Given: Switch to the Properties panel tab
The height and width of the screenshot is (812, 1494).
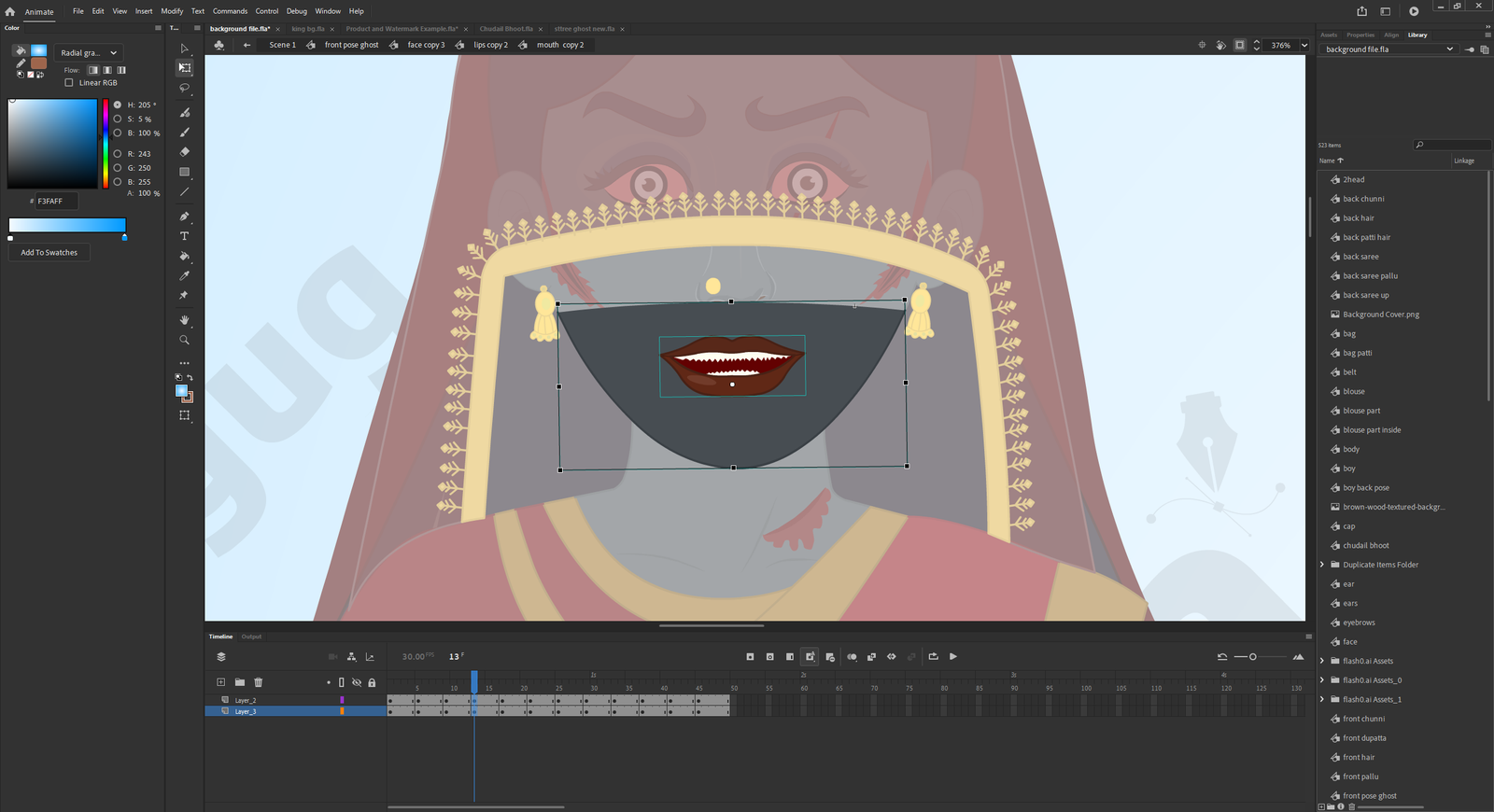Looking at the screenshot, I should [1360, 35].
